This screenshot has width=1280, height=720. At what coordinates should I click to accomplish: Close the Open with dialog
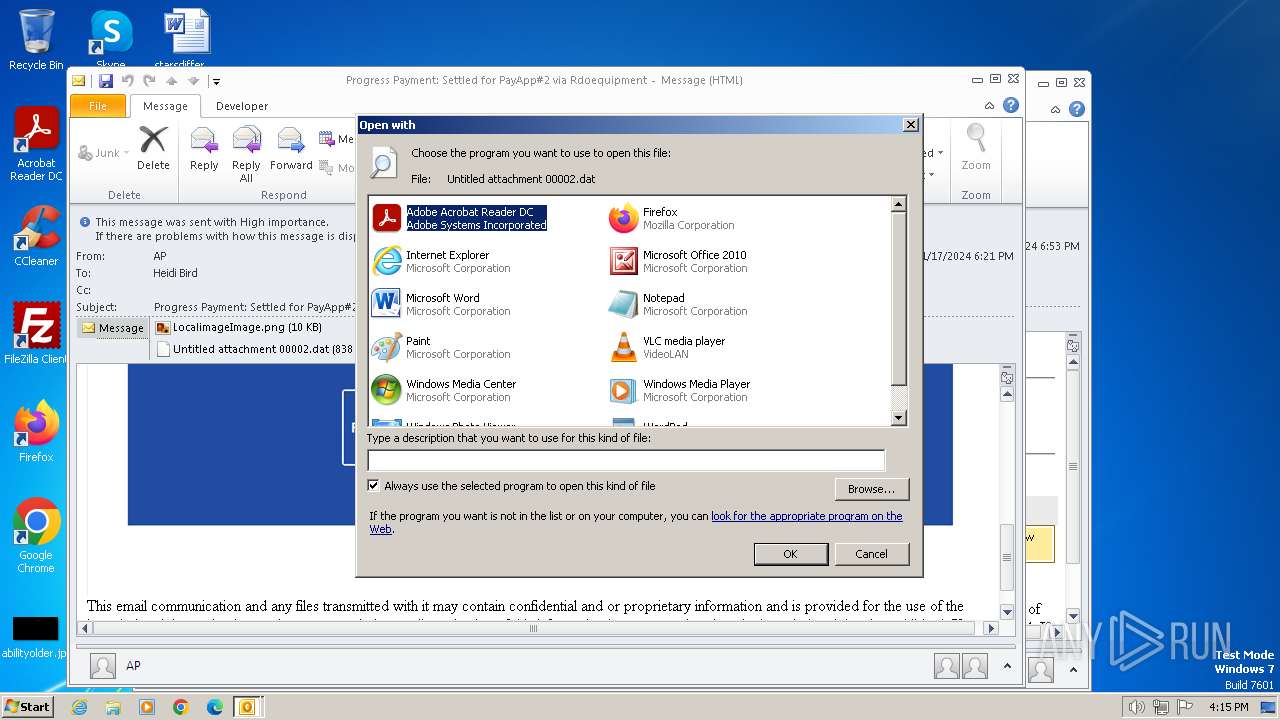910,125
